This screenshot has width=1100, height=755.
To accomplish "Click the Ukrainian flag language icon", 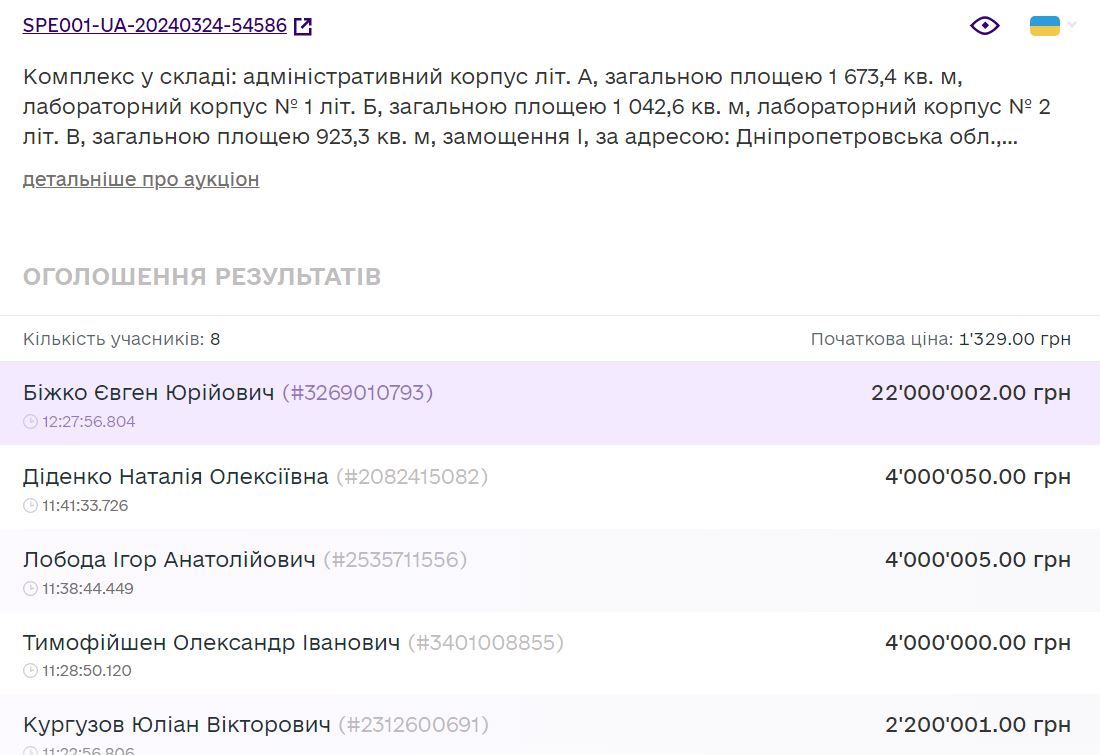I will pyautogui.click(x=1045, y=26).
